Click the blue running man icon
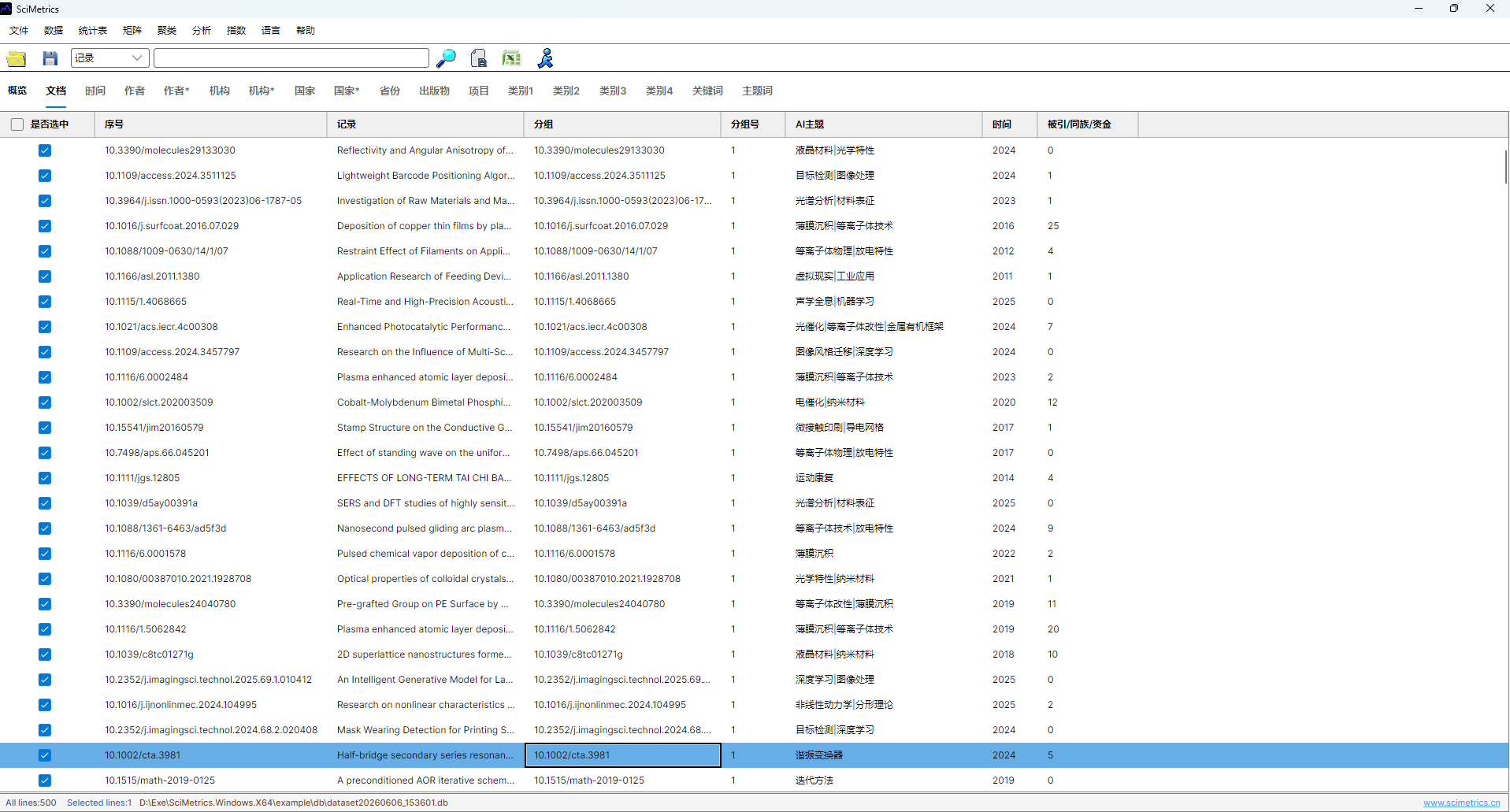The image size is (1510, 812). coord(545,58)
